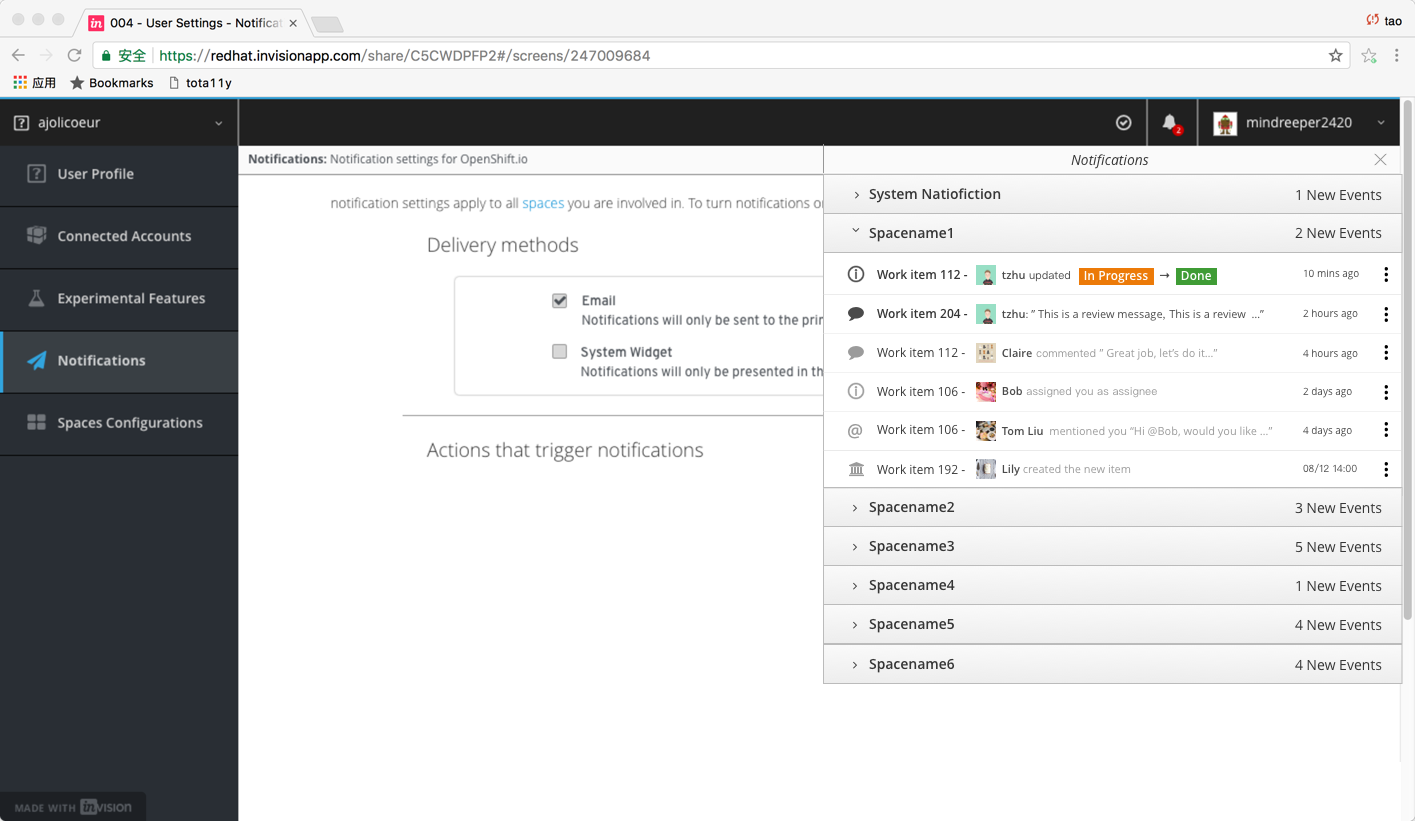Viewport: 1415px width, 822px height.
Task: Enable the System Widget delivery method
Action: point(560,351)
